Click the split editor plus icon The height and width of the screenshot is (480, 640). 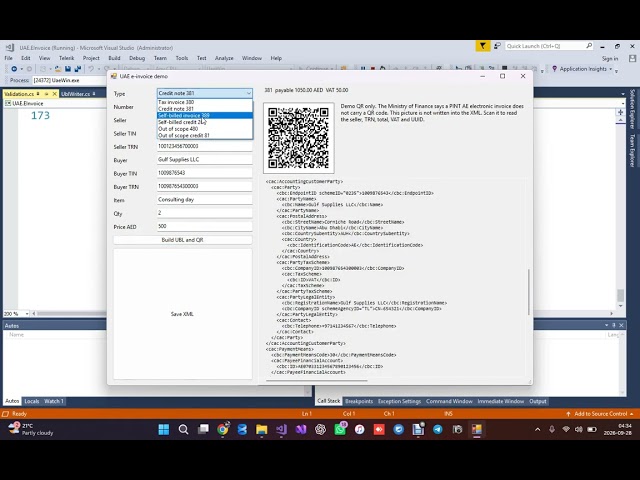[620, 112]
